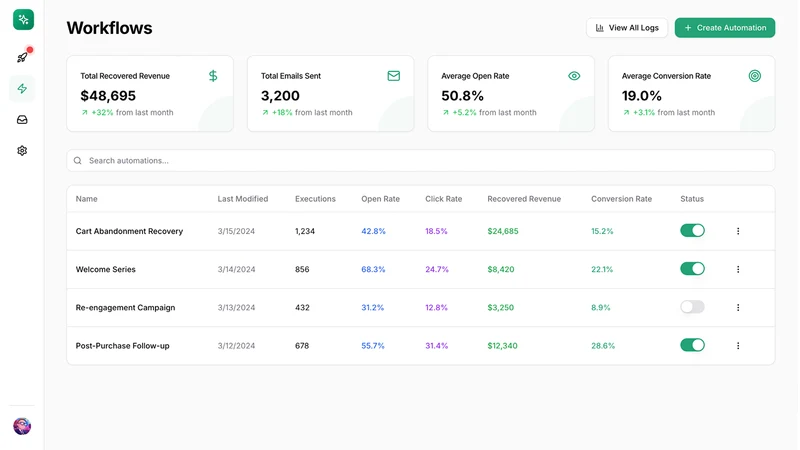The height and width of the screenshot is (450, 800).
Task: Click the 19.0% average conversion figure
Action: pos(641,95)
